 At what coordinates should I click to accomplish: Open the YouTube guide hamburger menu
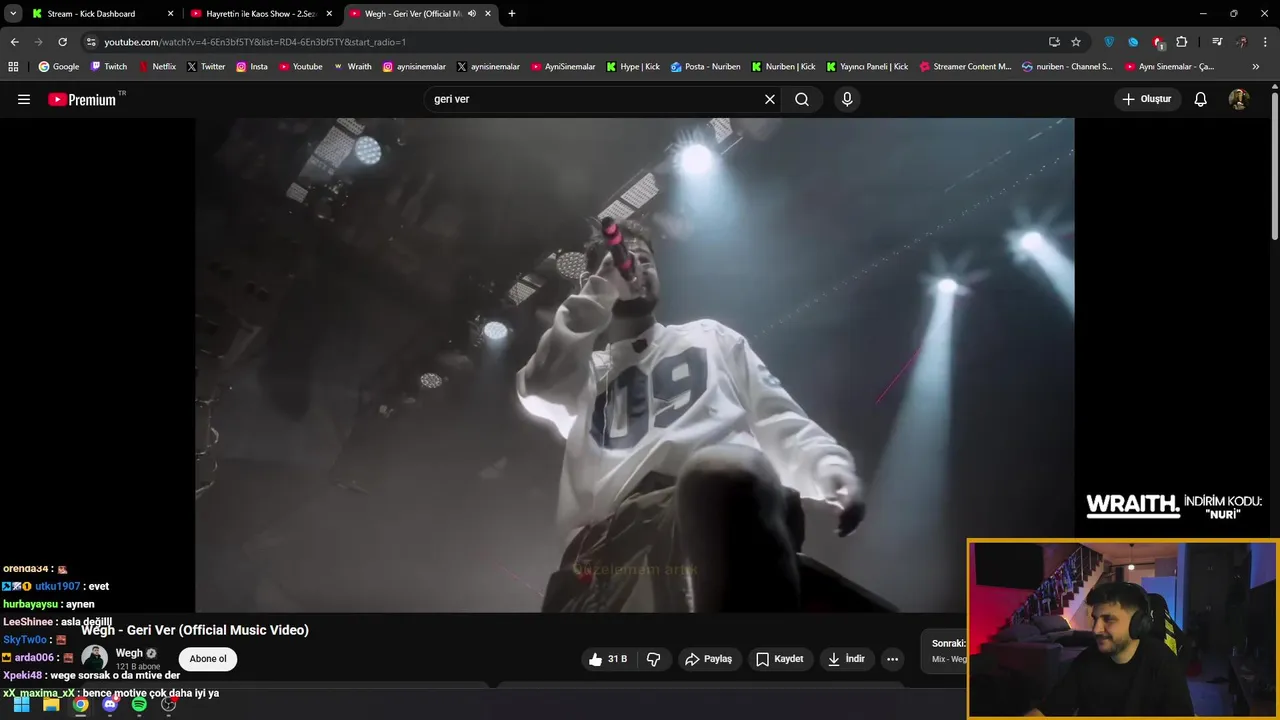click(x=24, y=99)
